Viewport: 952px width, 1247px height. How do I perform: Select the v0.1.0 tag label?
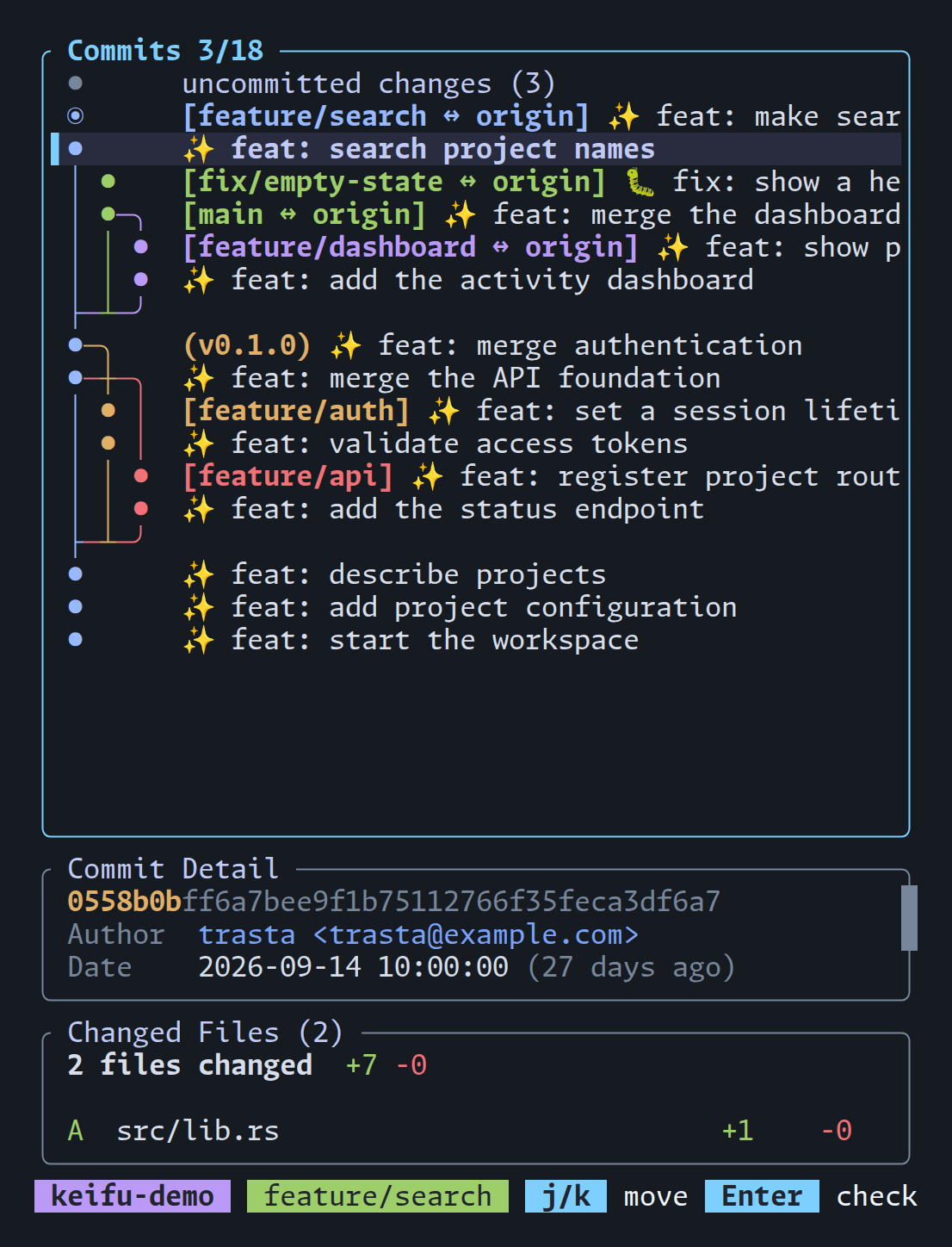247,345
